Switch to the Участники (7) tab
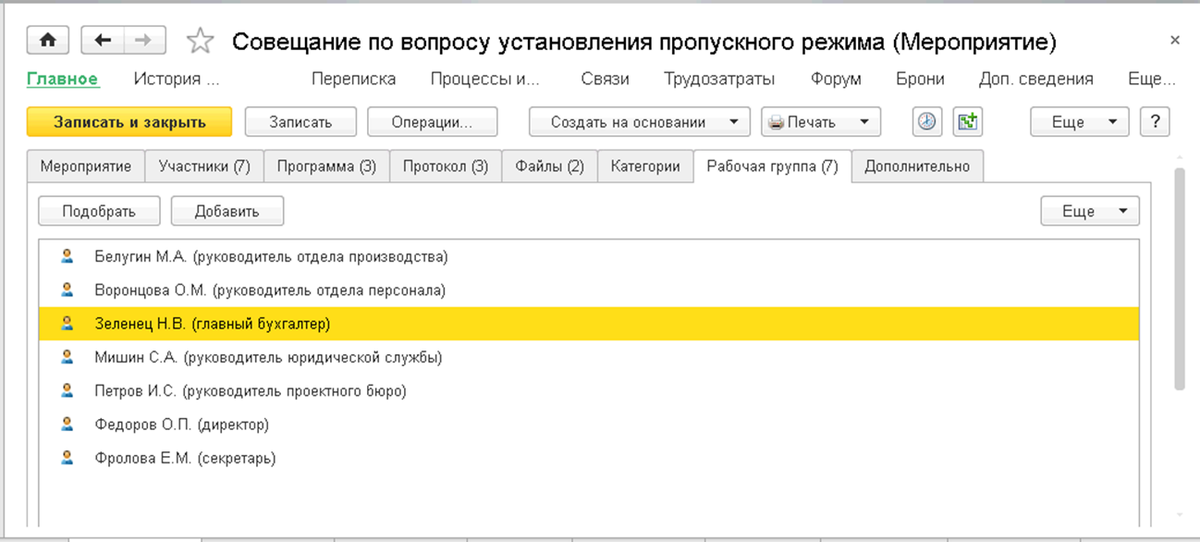The height and width of the screenshot is (542, 1200). coord(204,167)
